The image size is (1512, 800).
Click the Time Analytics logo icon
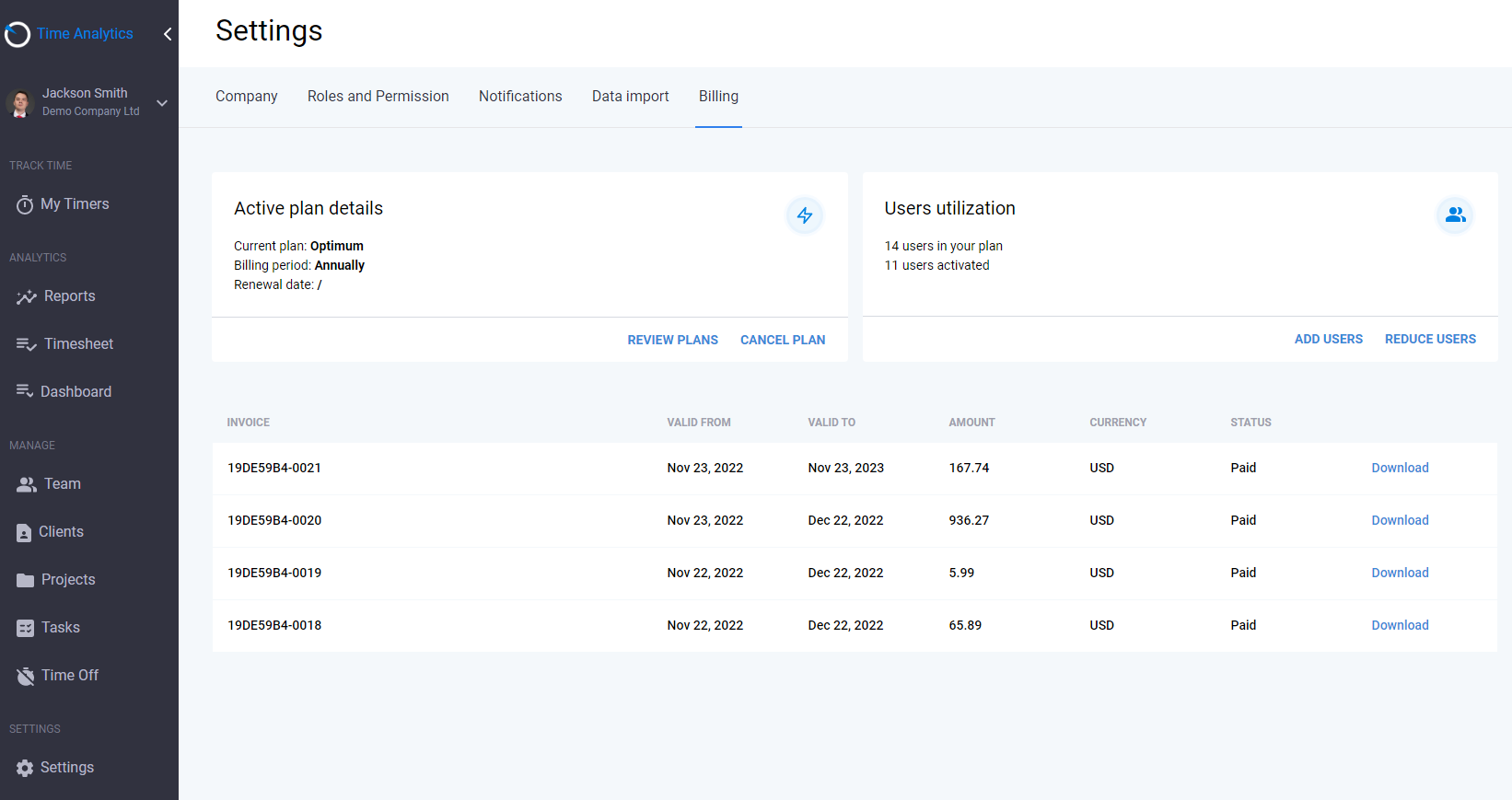click(x=17, y=34)
